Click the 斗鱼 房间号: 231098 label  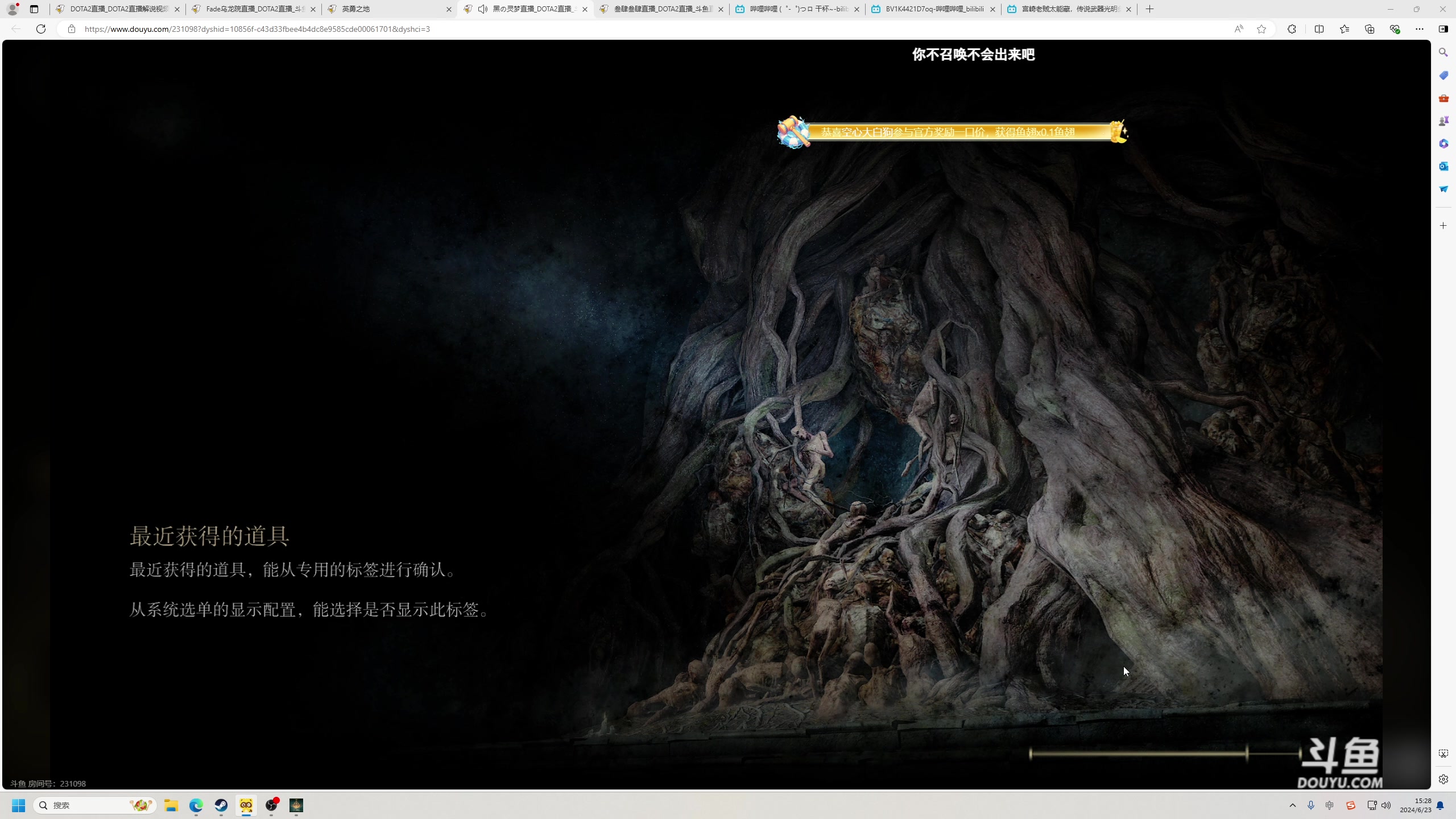pyautogui.click(x=48, y=784)
